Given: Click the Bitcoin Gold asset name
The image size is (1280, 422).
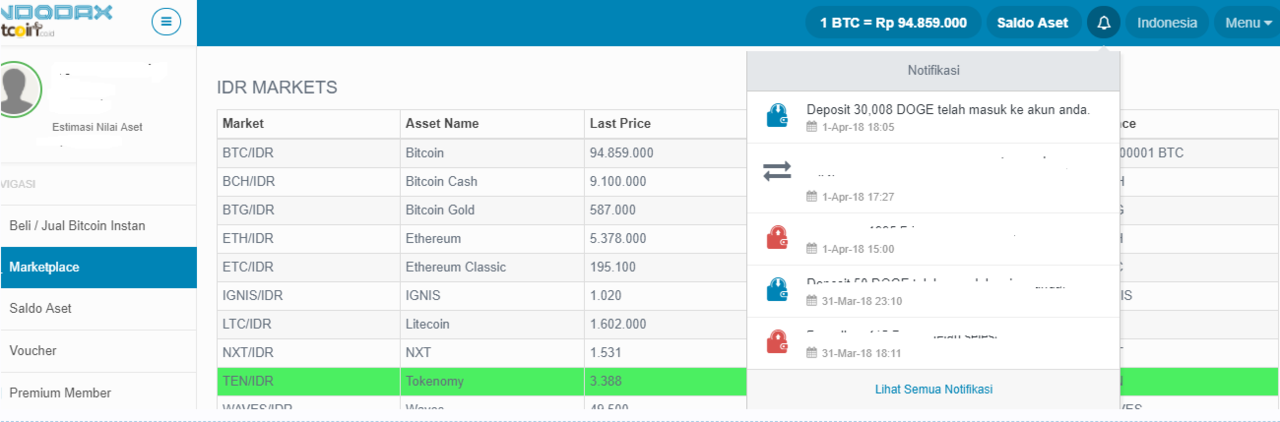Looking at the screenshot, I should click(440, 210).
